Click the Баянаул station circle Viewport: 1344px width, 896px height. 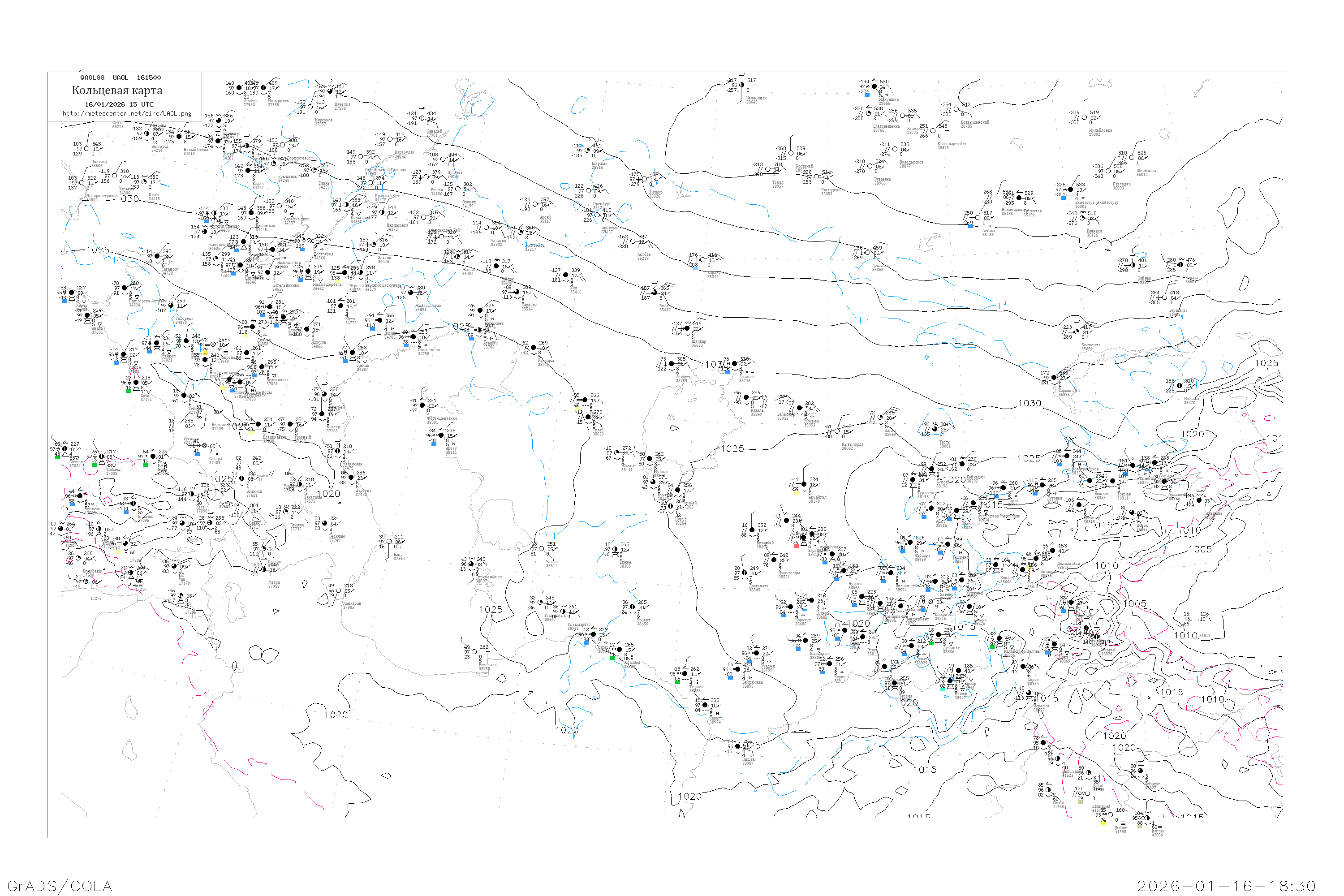click(x=1082, y=218)
